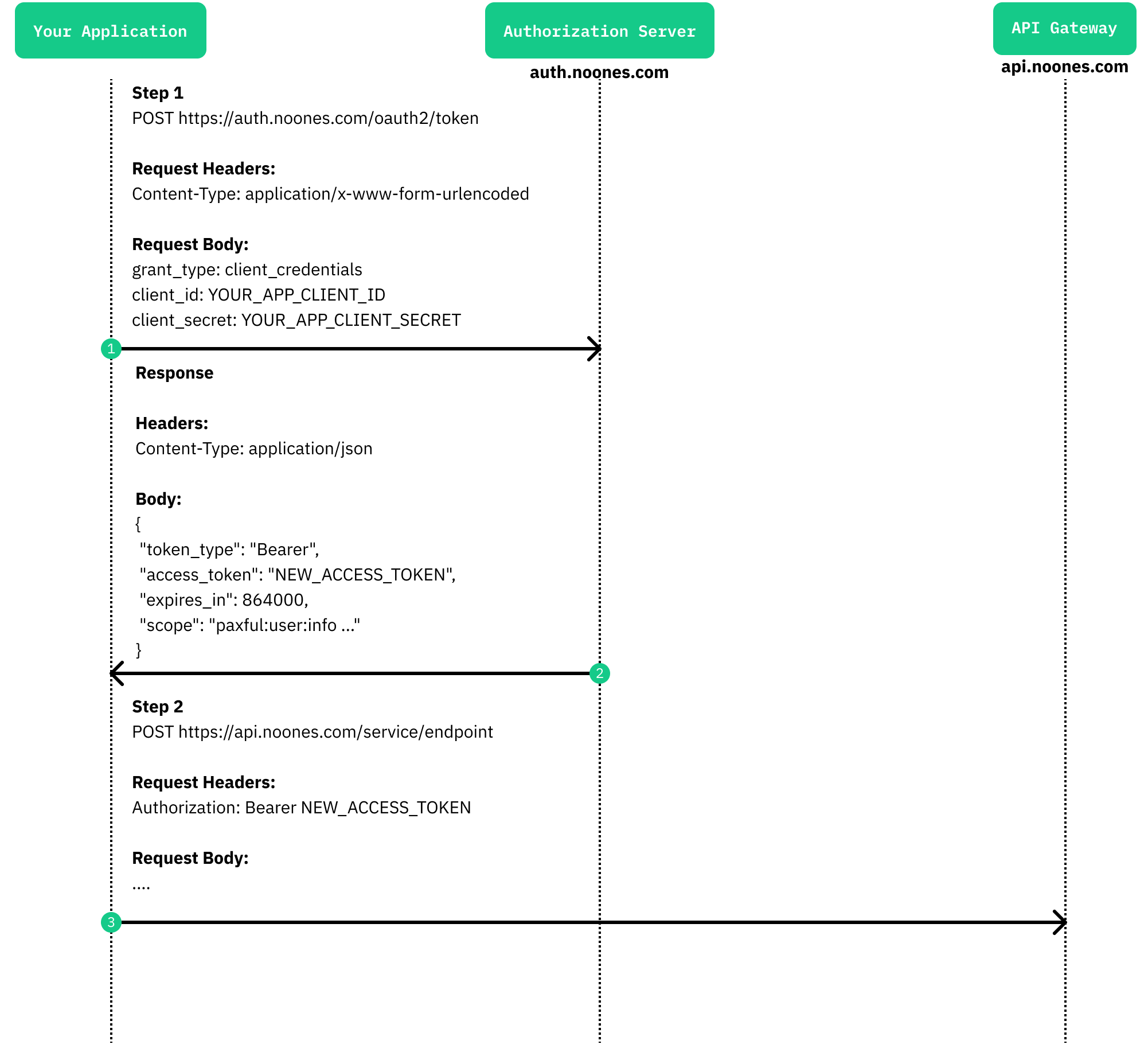Click the "access_token" JSON line

pos(298,575)
